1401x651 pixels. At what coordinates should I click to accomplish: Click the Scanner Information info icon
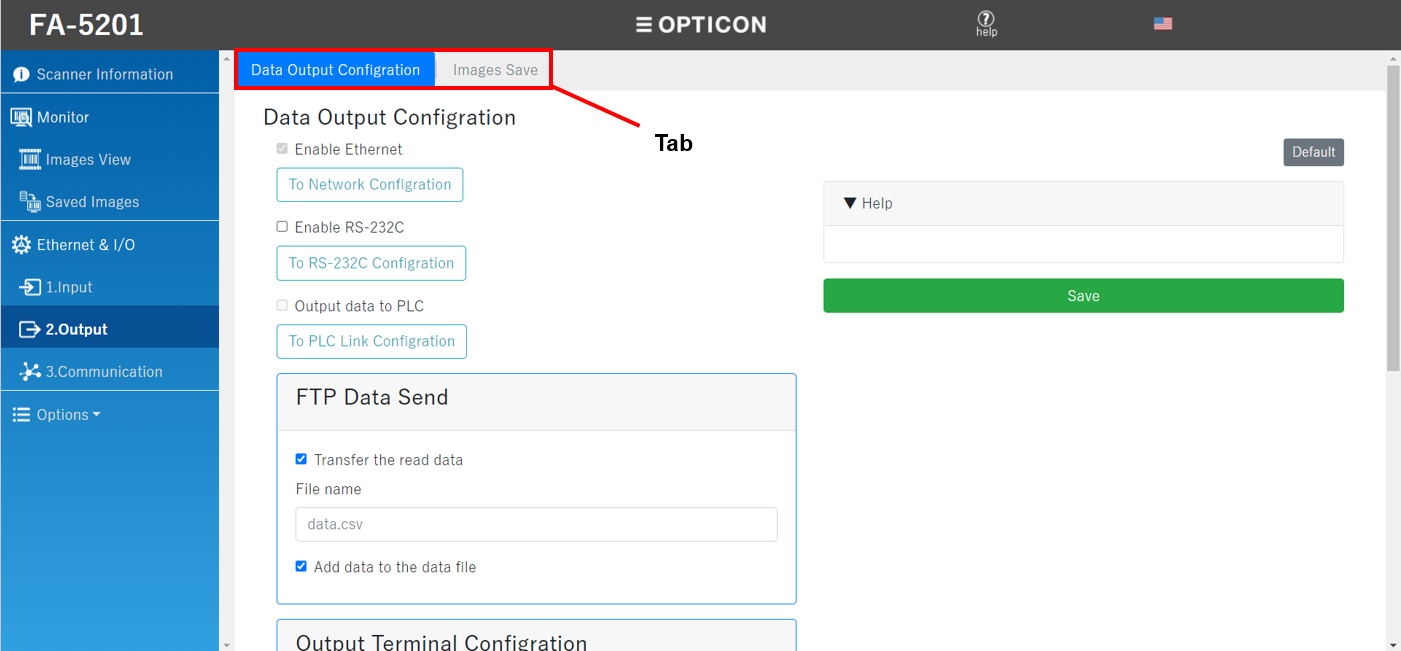point(21,75)
